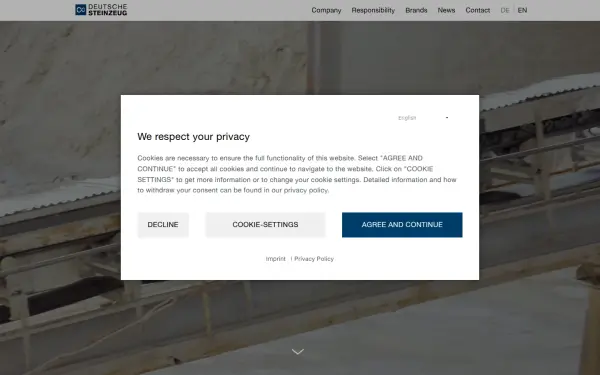Click AGREE AND CONTINUE button
This screenshot has height=375, width=600.
coord(402,225)
